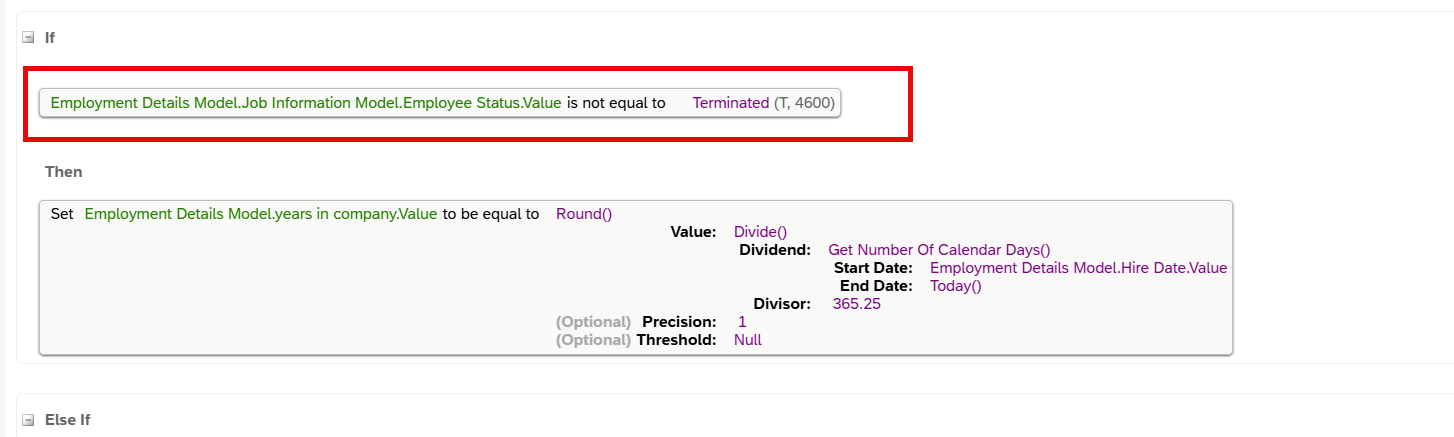Click the 'to be equal to' operator
Image resolution: width=1454 pixels, height=437 pixels.
tap(491, 214)
